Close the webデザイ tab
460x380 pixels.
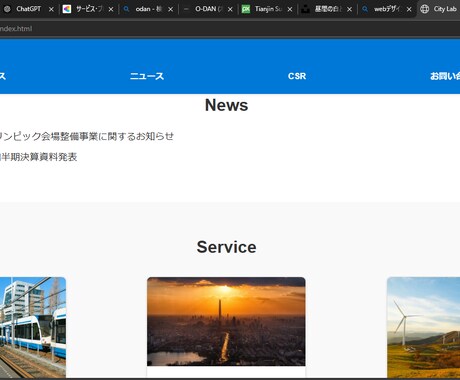(409, 9)
